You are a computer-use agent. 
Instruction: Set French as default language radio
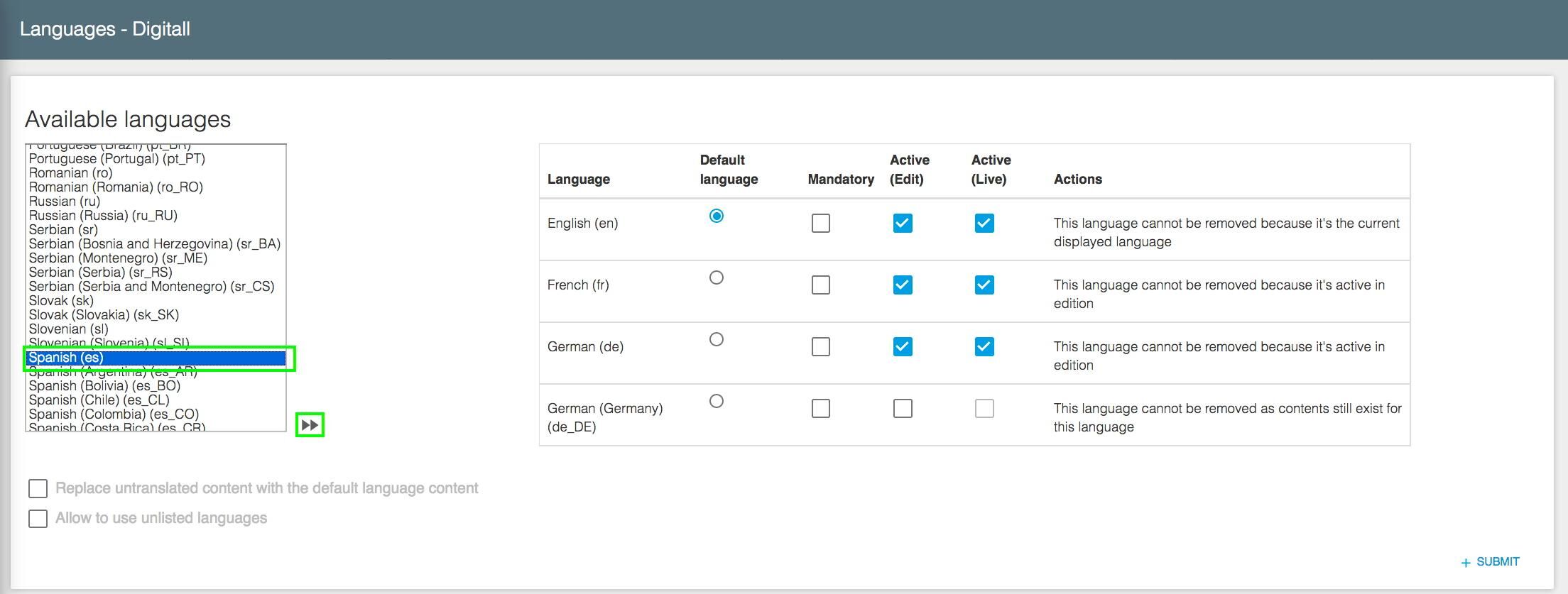click(x=717, y=277)
